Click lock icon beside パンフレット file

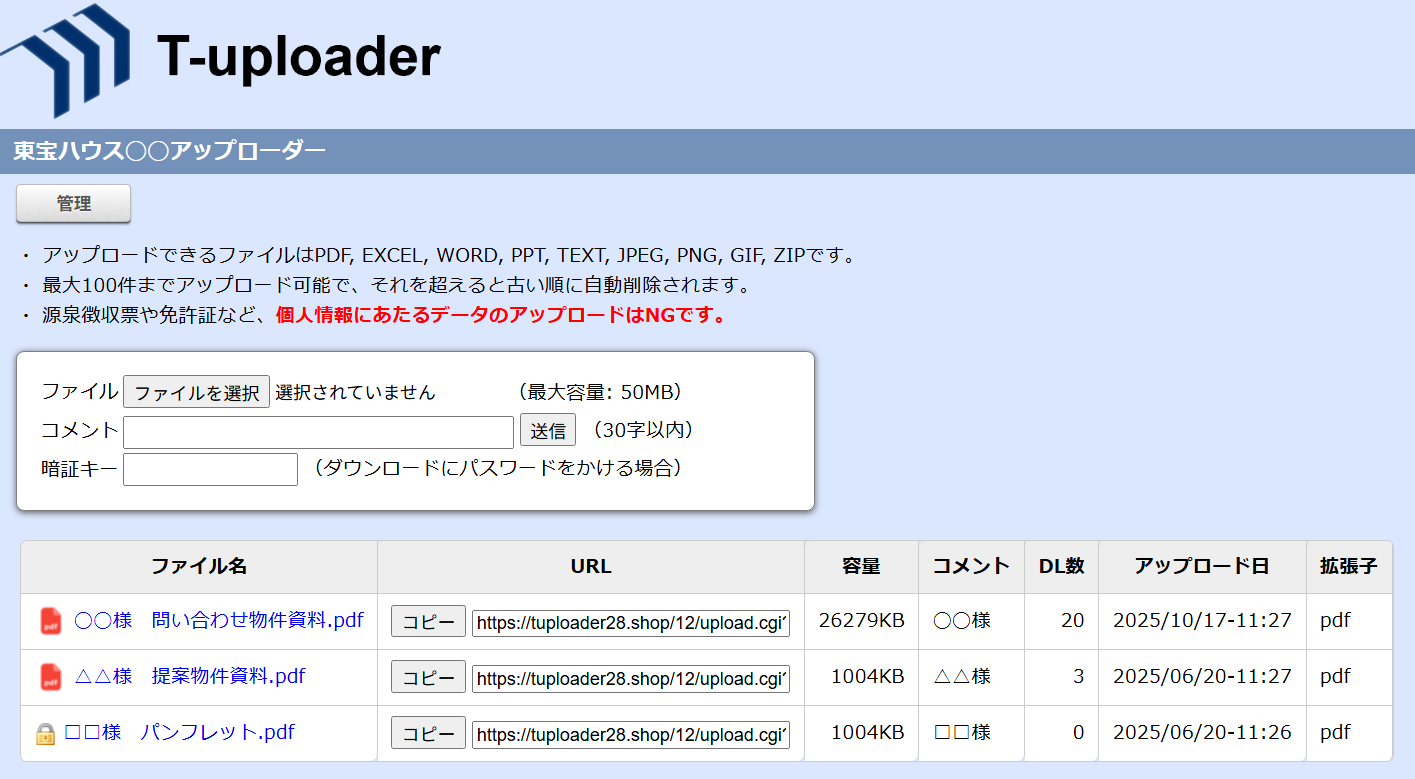pyautogui.click(x=45, y=733)
